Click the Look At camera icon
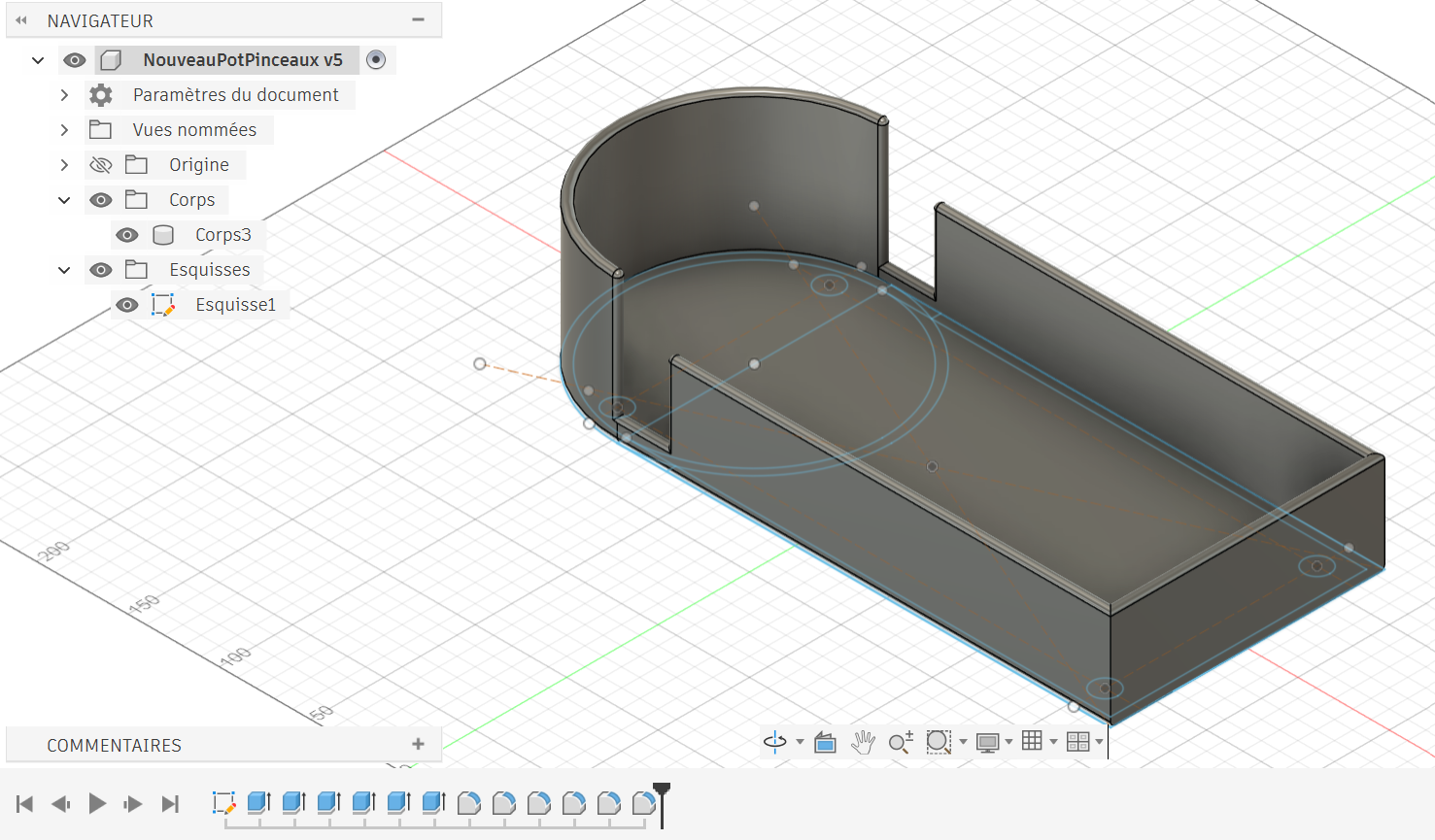 tap(825, 742)
